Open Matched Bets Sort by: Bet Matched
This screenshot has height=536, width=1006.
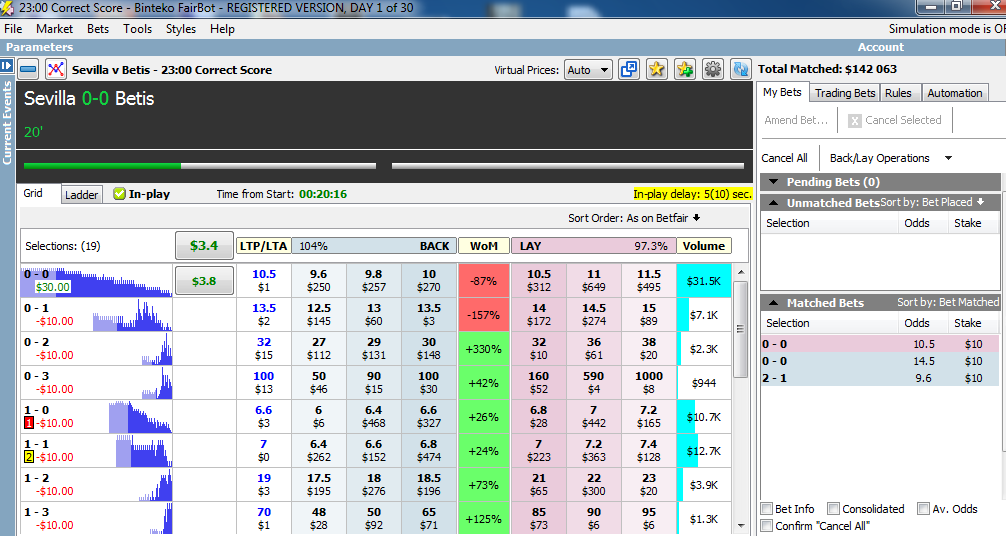coord(948,302)
